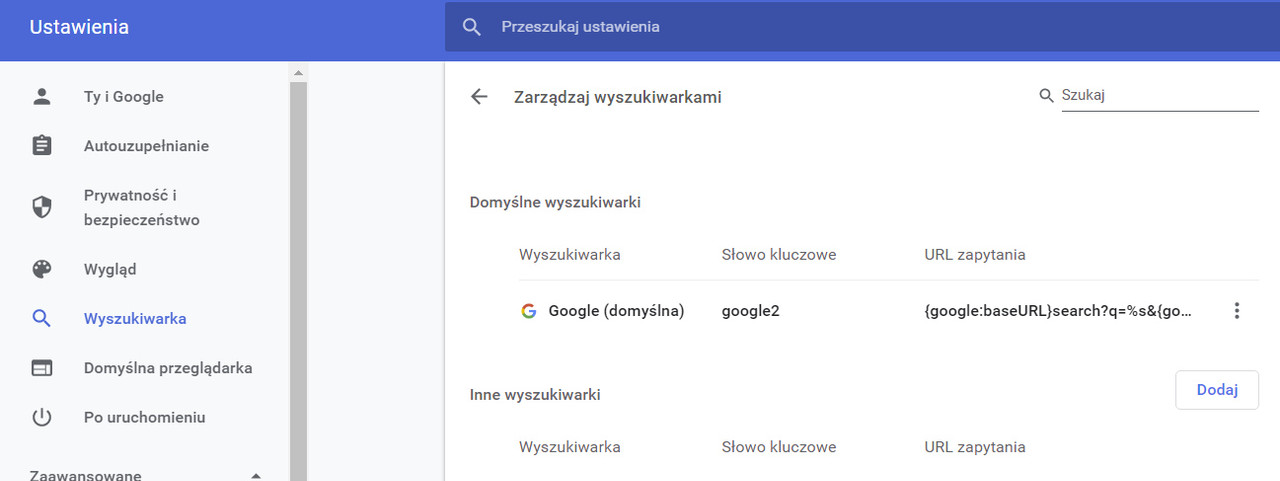The height and width of the screenshot is (481, 1280).
Task: Click the Inne wyszukiwarki section heading
Action: click(535, 394)
